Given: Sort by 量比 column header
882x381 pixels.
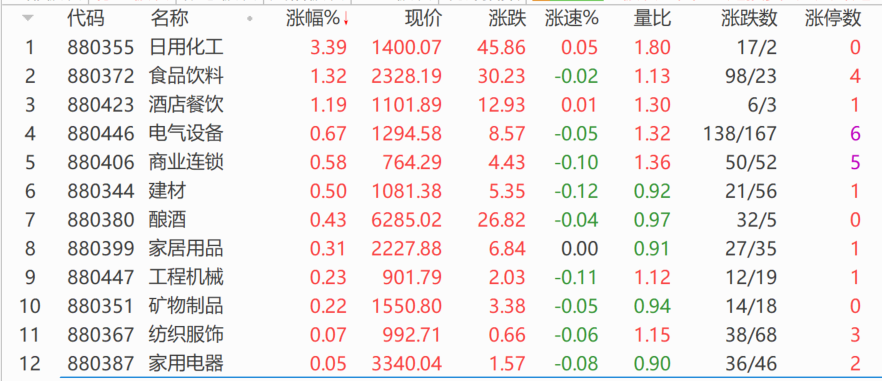Looking at the screenshot, I should pos(652,19).
